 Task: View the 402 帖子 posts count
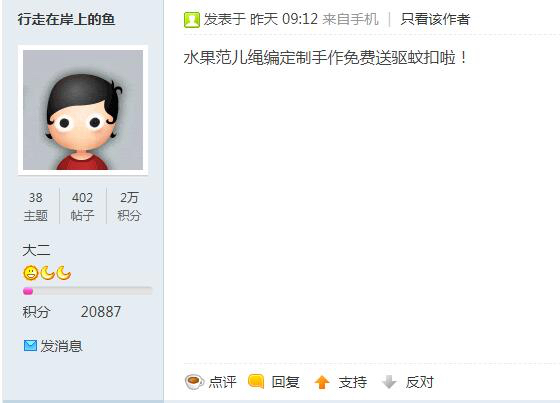click(82, 207)
